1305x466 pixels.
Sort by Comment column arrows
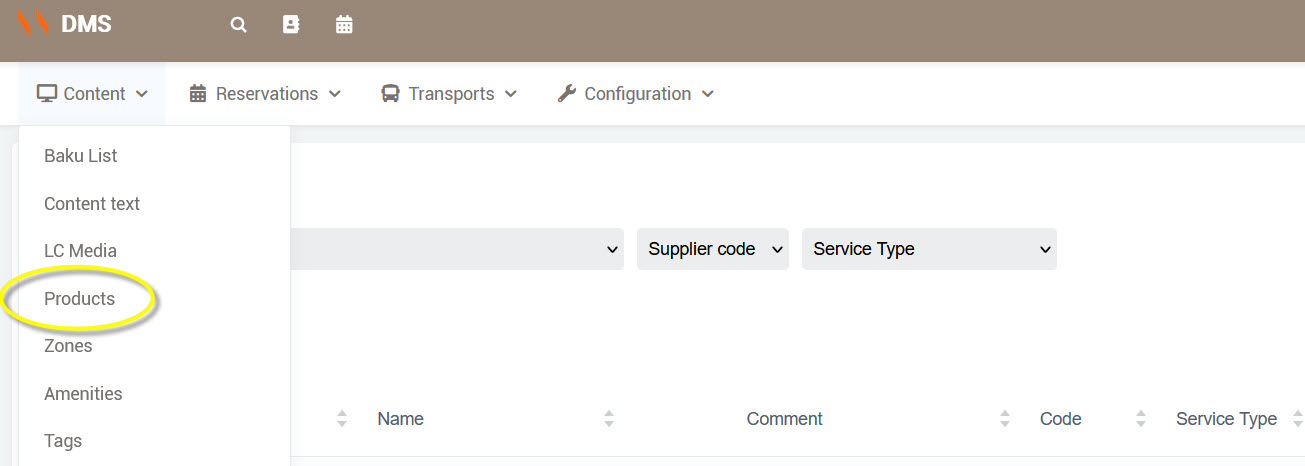tap(1005, 419)
